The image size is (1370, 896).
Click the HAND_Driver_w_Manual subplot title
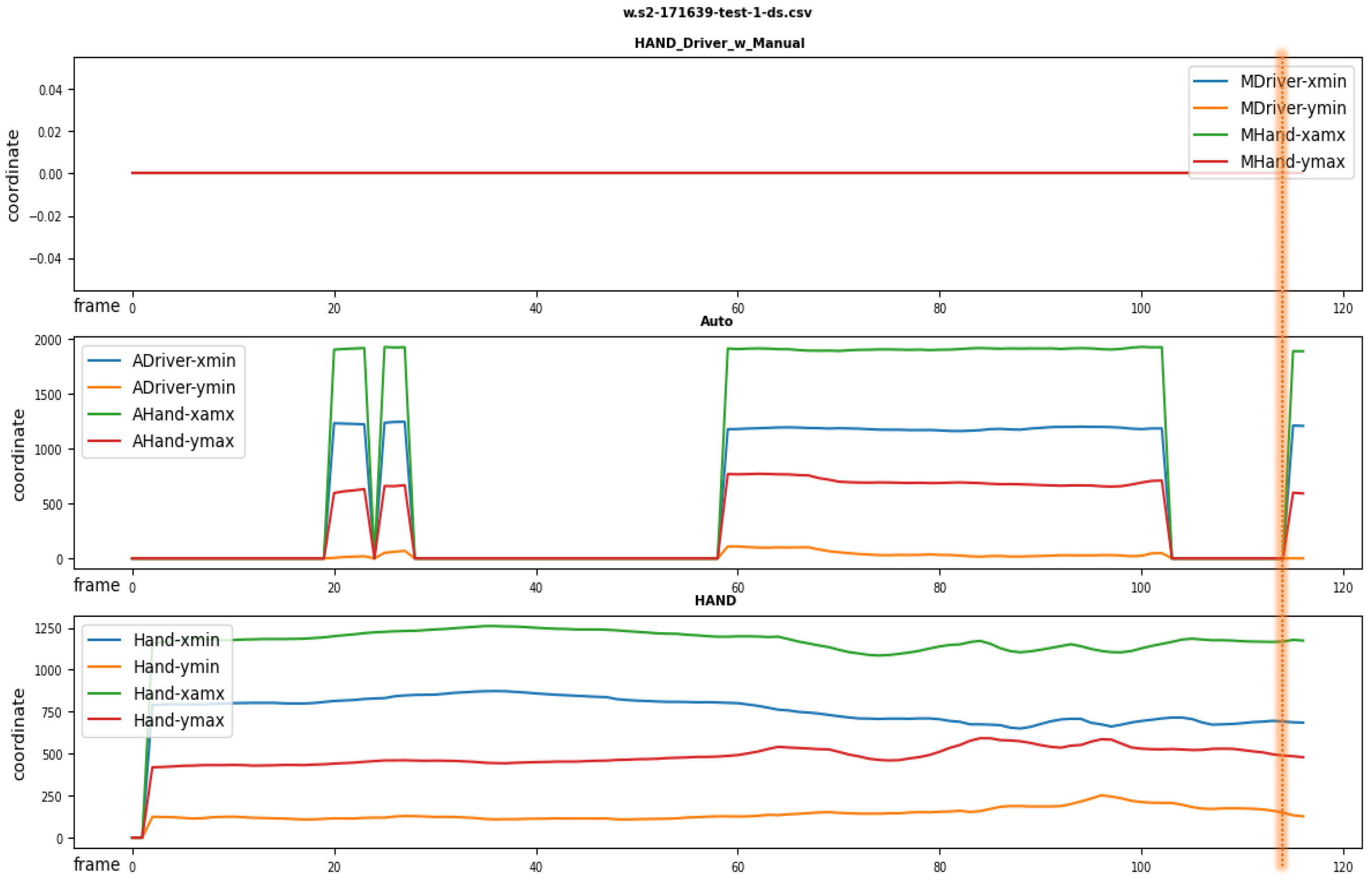click(719, 43)
